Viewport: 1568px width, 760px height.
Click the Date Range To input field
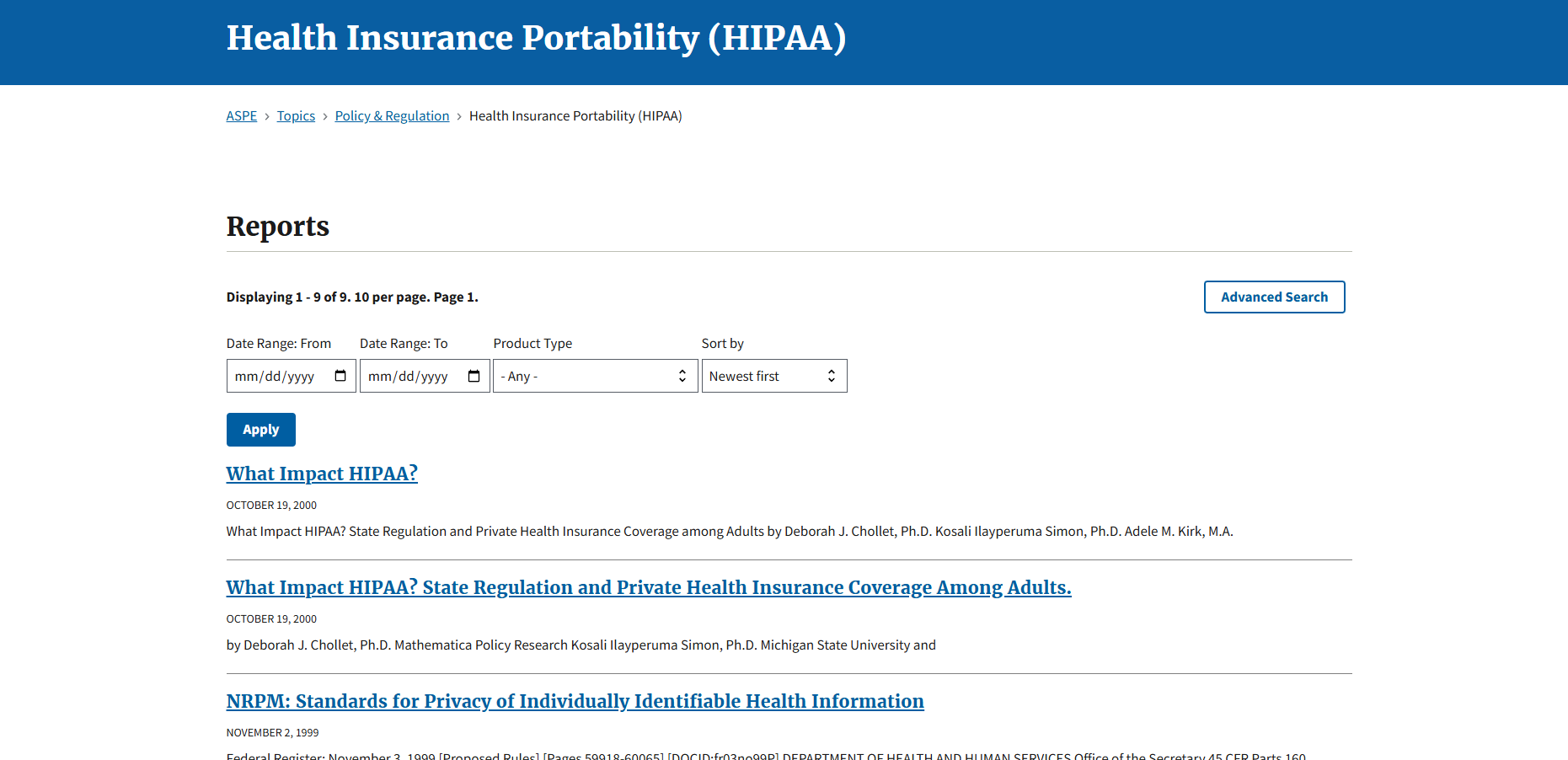coord(413,376)
